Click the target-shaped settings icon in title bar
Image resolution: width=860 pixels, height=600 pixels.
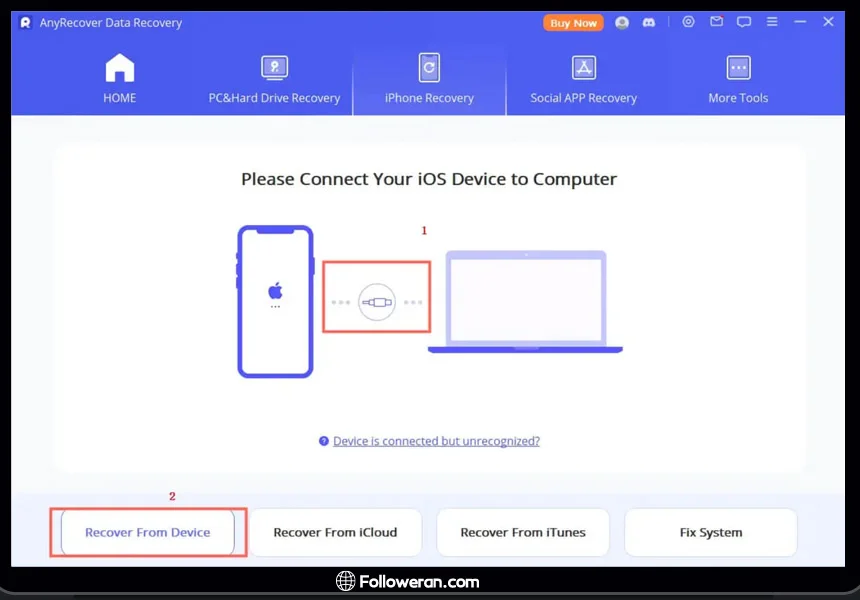click(688, 22)
